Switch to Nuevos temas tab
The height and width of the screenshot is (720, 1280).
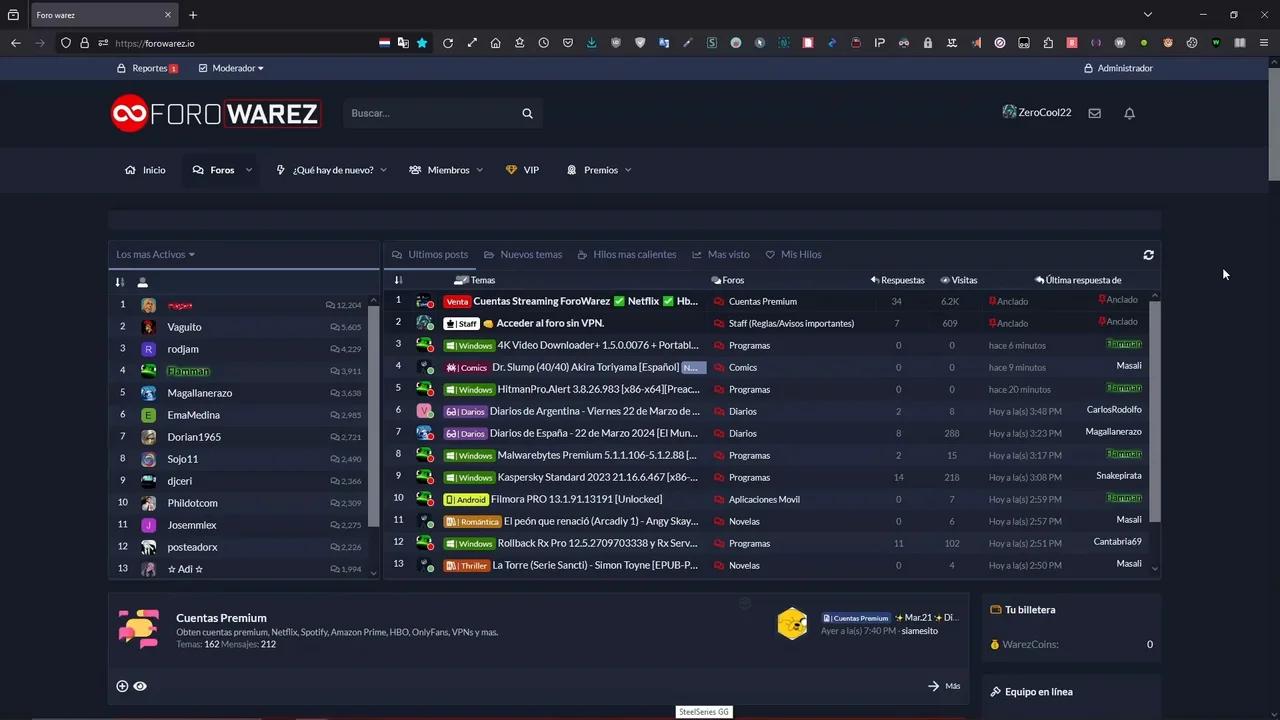pos(523,254)
